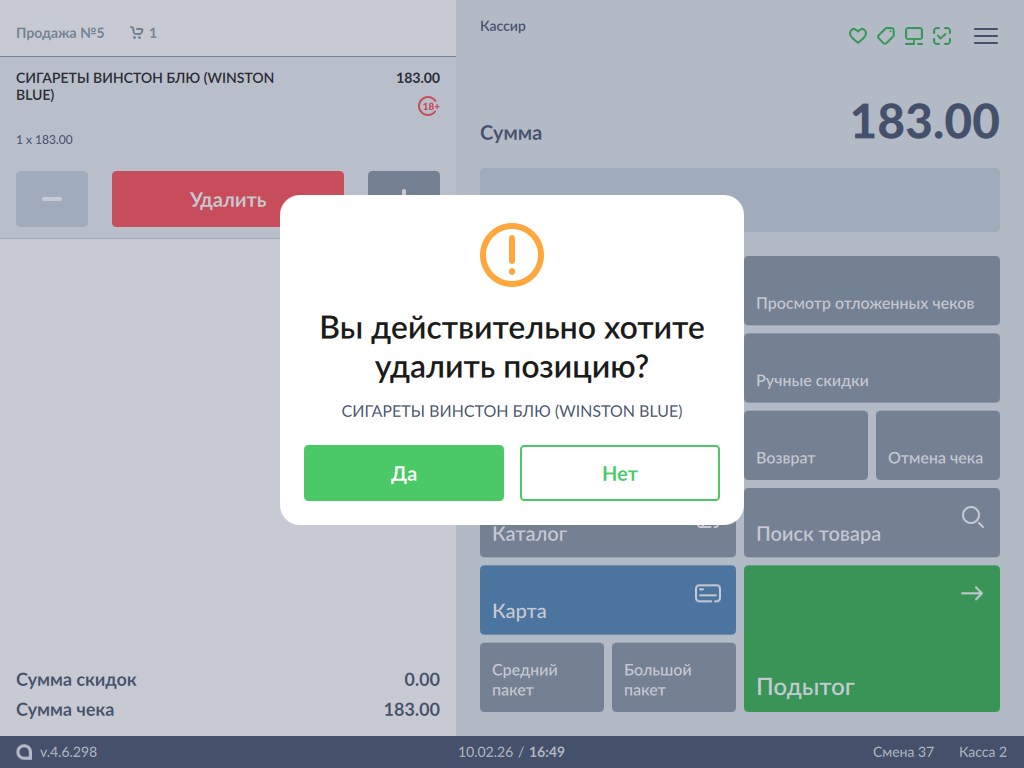Confirm deletion with the Да button
Image resolution: width=1024 pixels, height=768 pixels.
(403, 473)
